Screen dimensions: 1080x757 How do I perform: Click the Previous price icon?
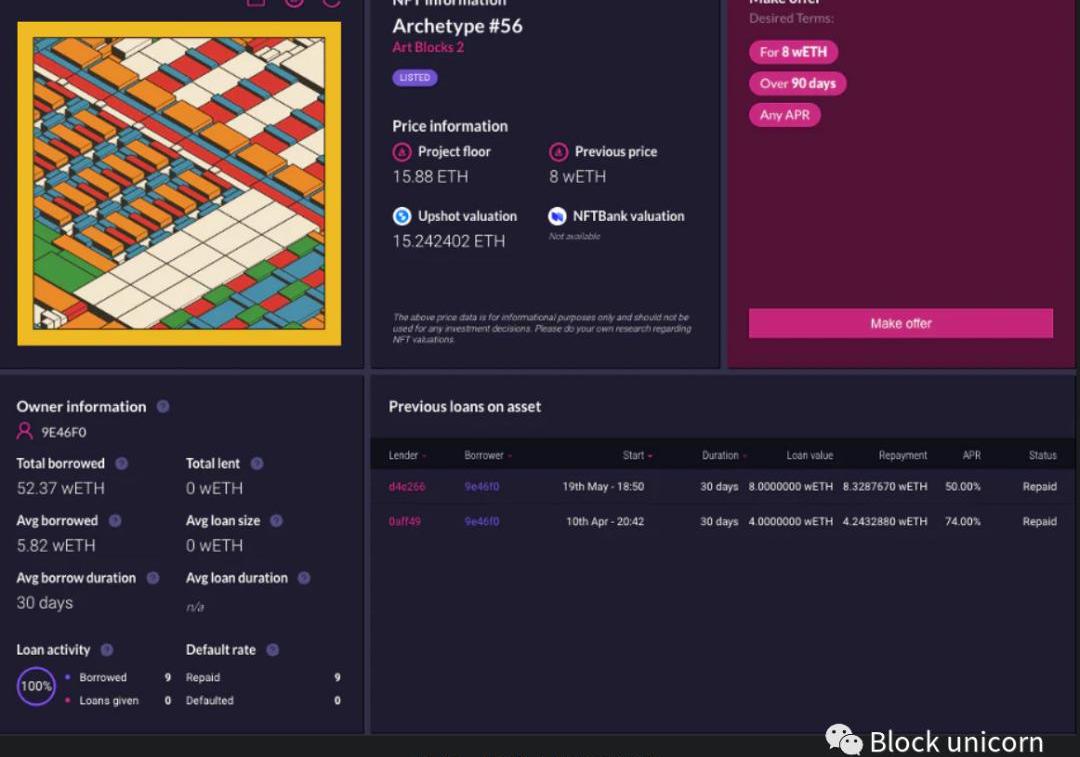tap(559, 152)
